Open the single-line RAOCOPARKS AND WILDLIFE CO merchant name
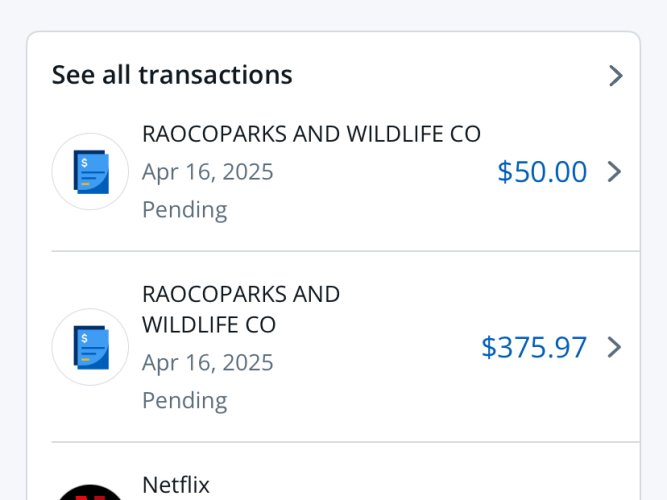Viewport: 667px width, 500px height. 311,134
